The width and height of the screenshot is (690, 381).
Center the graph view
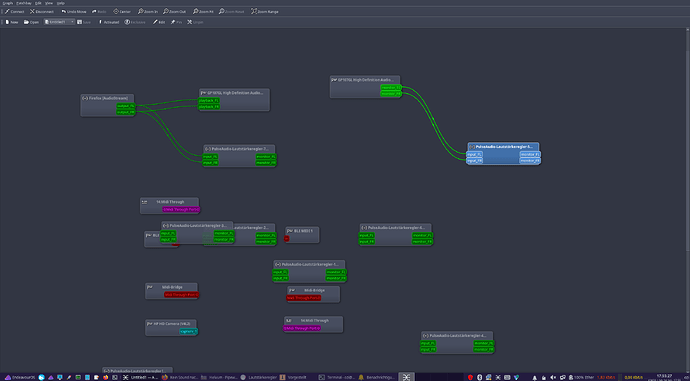pyautogui.click(x=122, y=11)
